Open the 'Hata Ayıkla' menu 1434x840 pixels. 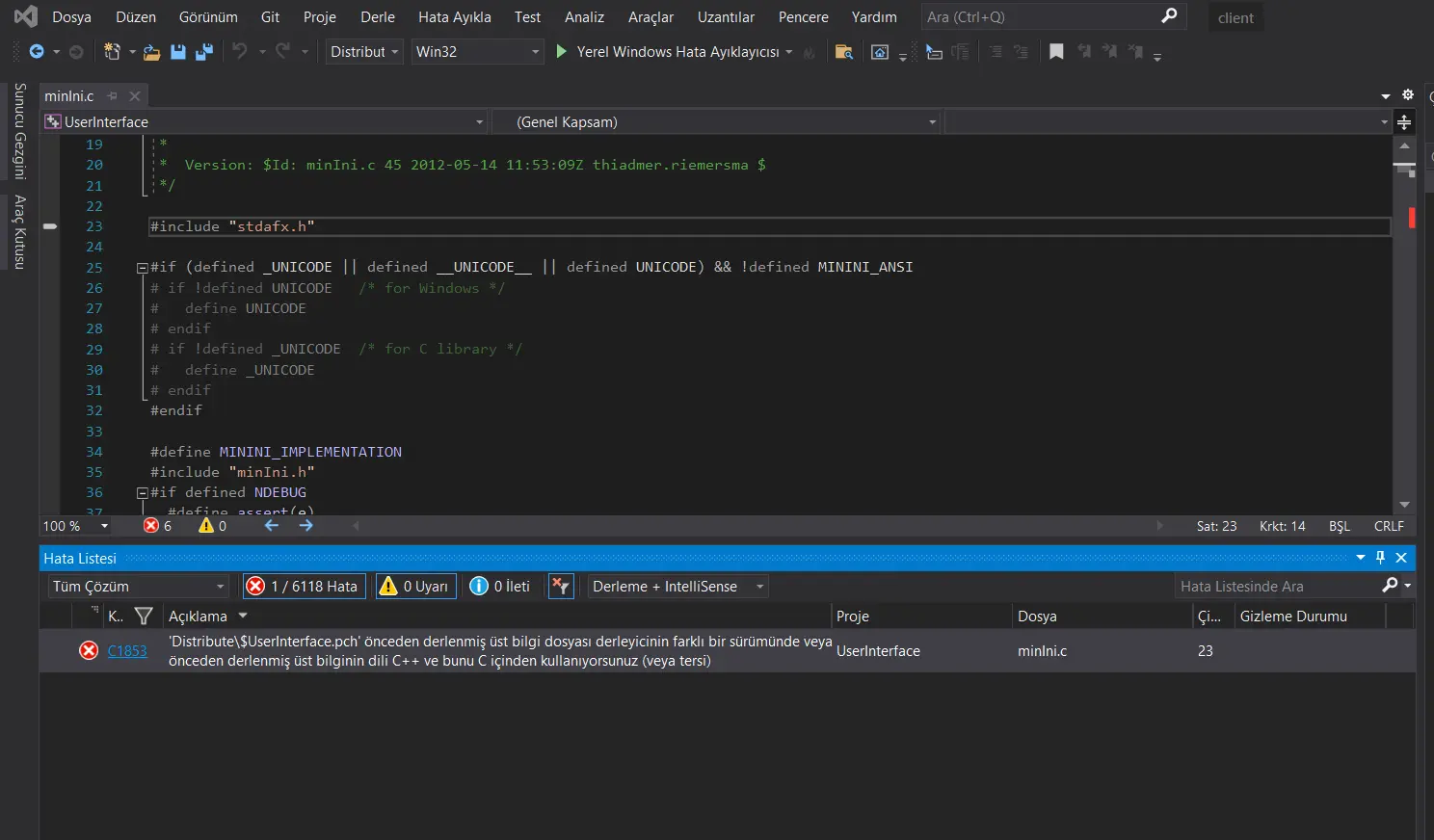(x=454, y=17)
